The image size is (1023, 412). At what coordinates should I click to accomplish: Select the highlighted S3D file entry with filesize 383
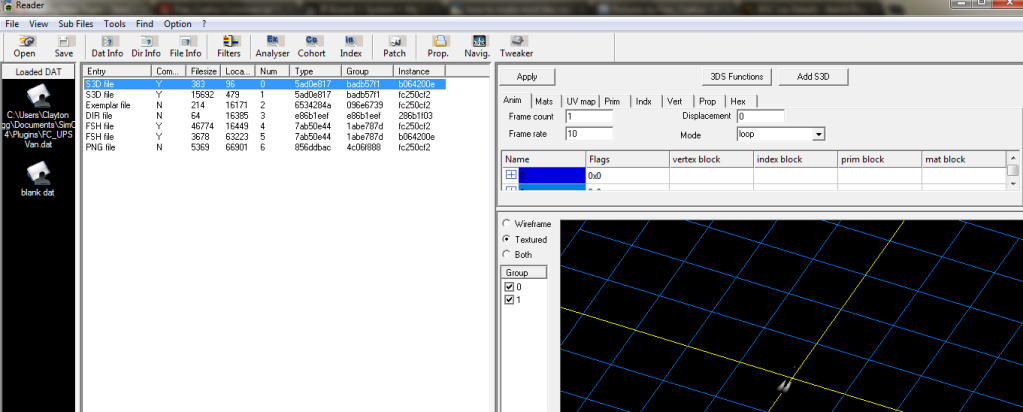pyautogui.click(x=264, y=84)
